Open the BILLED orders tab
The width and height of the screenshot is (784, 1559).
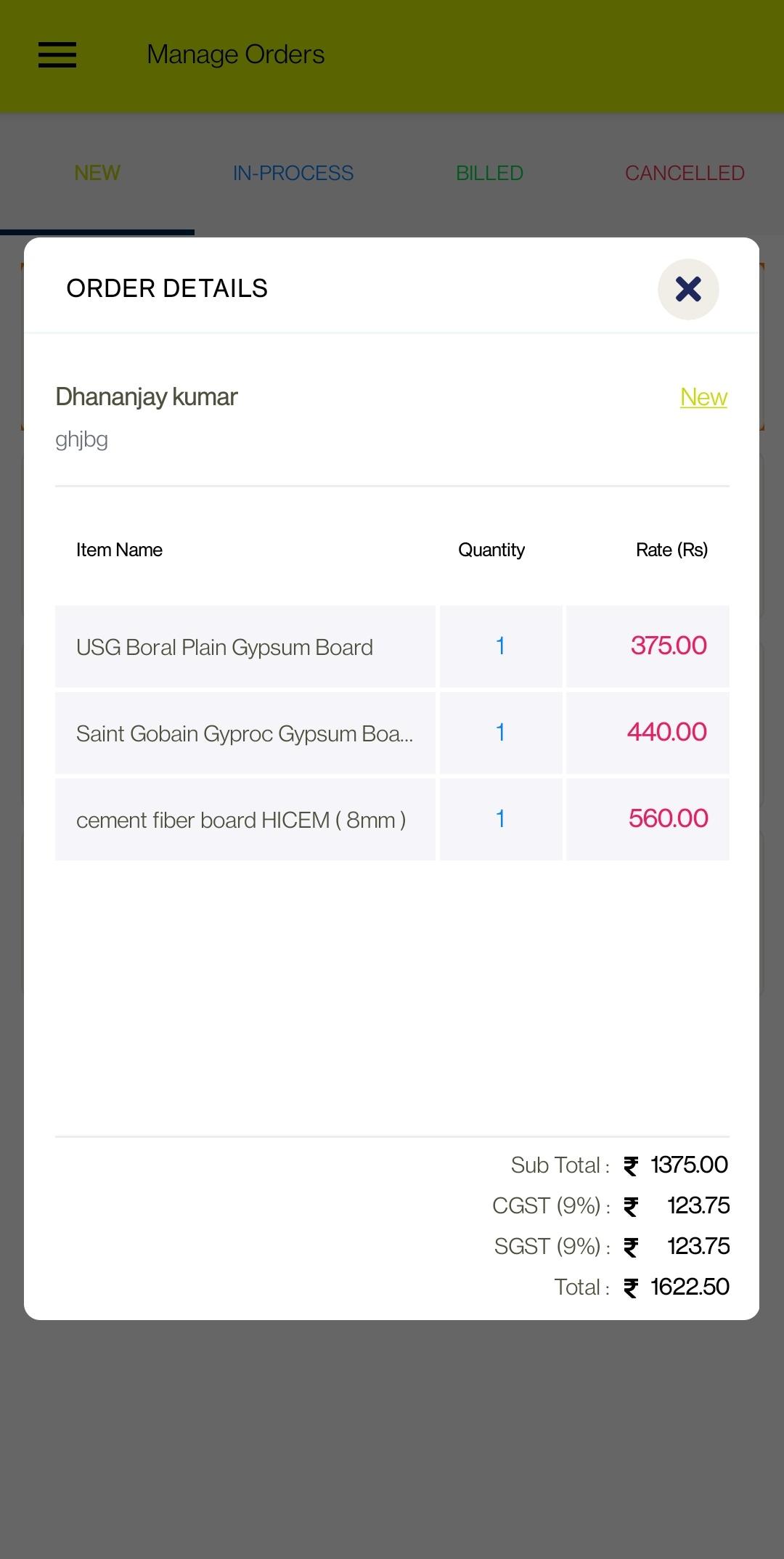489,173
